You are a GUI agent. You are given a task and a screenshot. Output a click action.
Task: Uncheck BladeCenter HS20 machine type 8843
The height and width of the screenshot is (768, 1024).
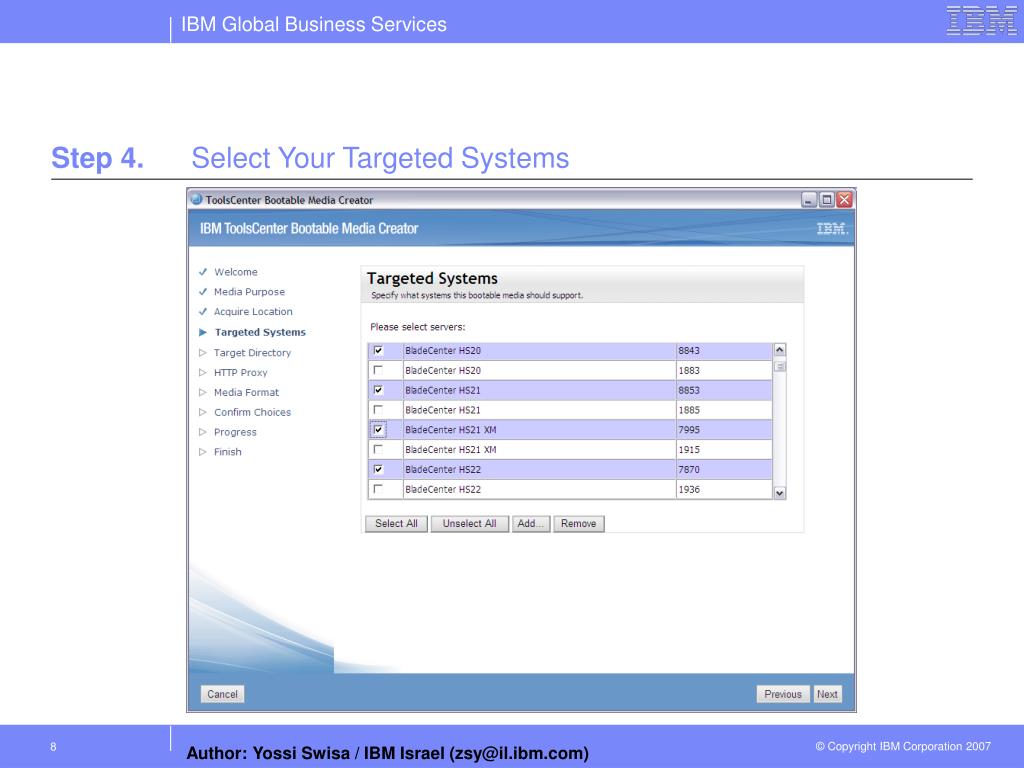[x=378, y=351]
